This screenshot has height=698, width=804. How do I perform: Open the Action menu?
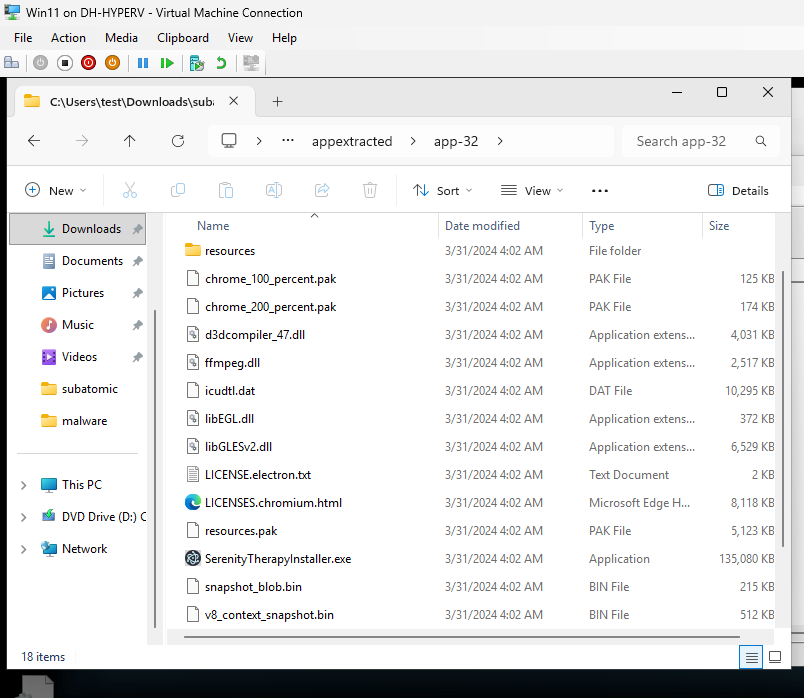coord(68,38)
